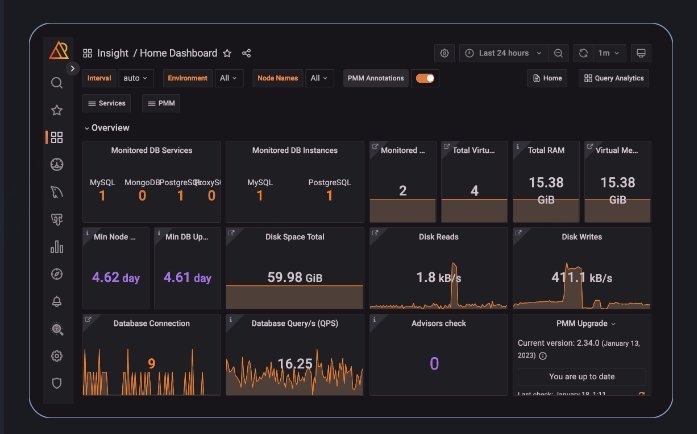Mark Home Dashboard as favorite with star
This screenshot has width=697, height=434.
pyautogui.click(x=227, y=53)
